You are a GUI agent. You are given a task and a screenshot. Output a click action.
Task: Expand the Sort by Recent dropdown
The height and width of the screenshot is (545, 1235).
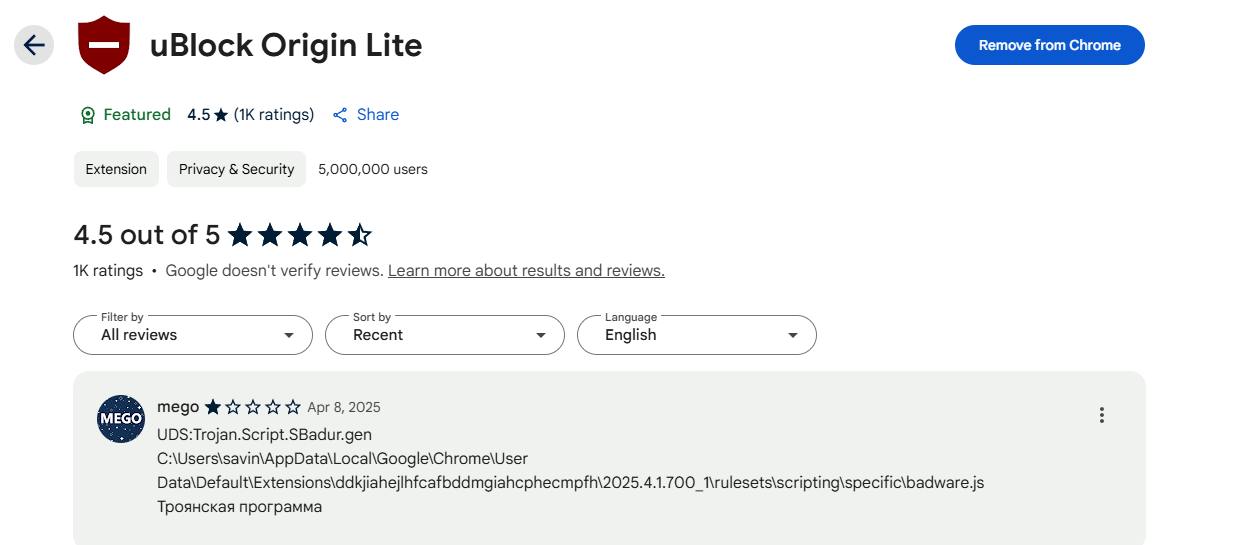445,335
